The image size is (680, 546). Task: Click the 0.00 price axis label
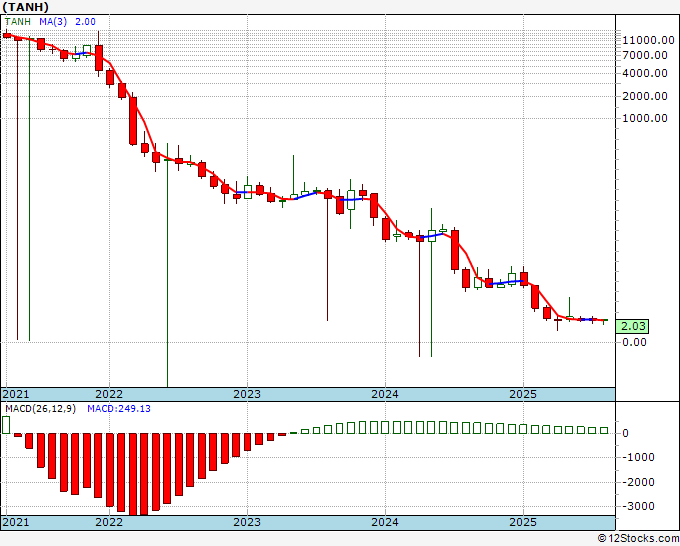[x=634, y=342]
